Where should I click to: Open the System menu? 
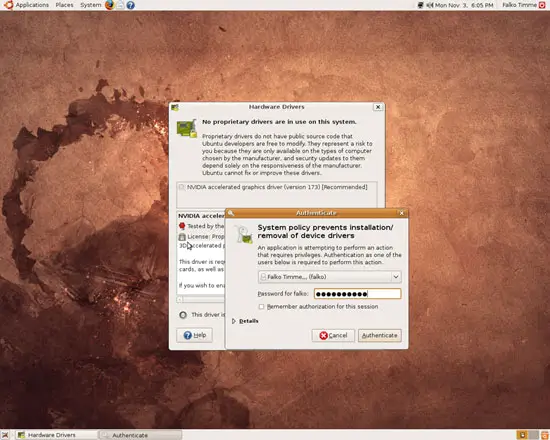pos(90,5)
